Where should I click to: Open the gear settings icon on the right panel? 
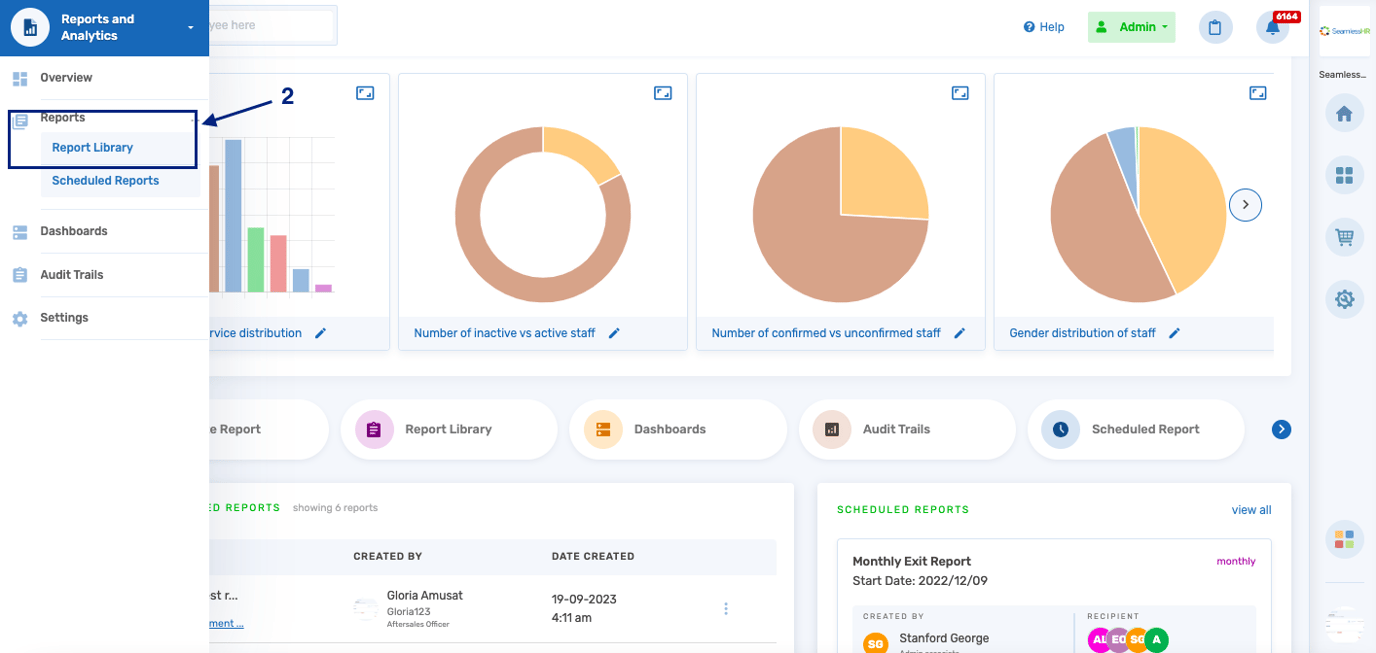click(1344, 299)
